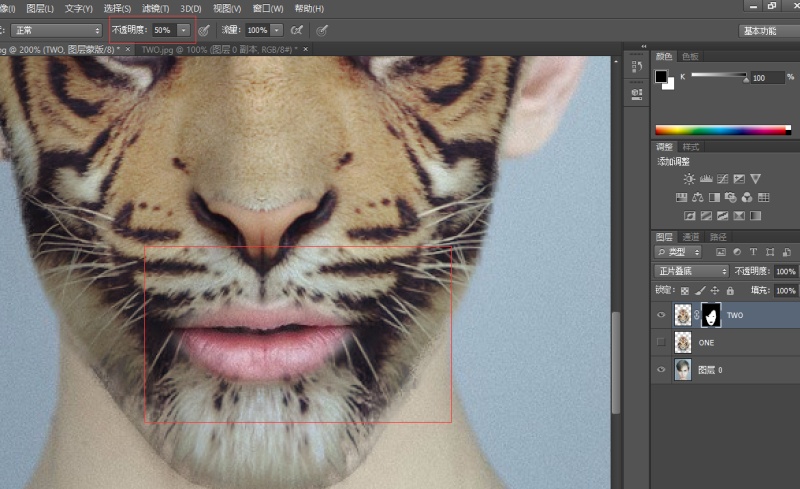This screenshot has height=489, width=800.
Task: Add a Brightness/Contrast adjustment
Action: (x=689, y=179)
